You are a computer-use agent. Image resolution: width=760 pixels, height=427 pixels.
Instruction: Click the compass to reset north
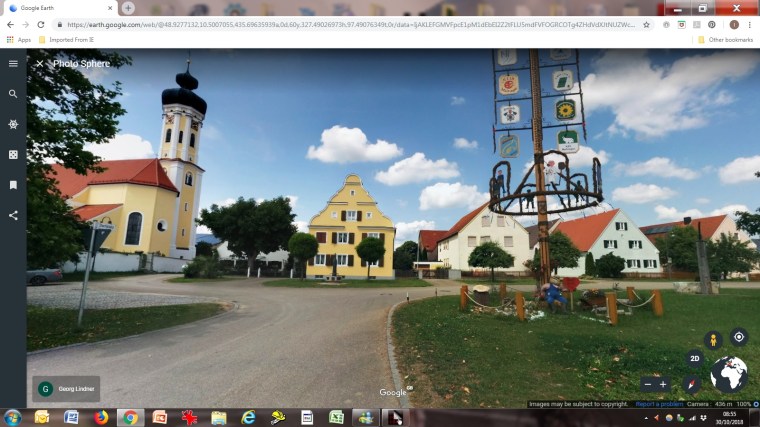tap(691, 384)
